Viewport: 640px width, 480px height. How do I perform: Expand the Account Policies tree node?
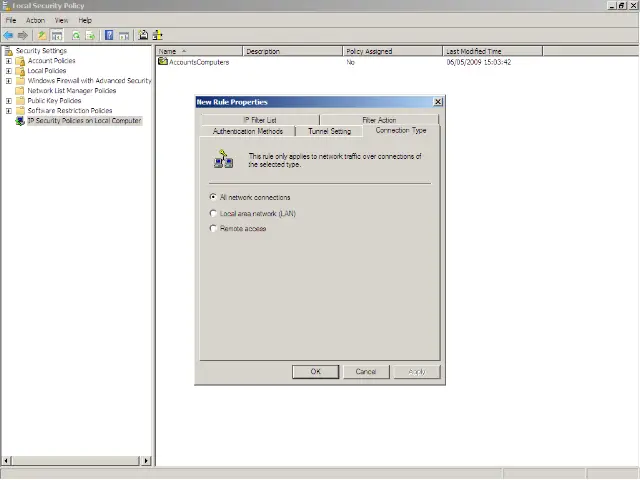pos(9,61)
